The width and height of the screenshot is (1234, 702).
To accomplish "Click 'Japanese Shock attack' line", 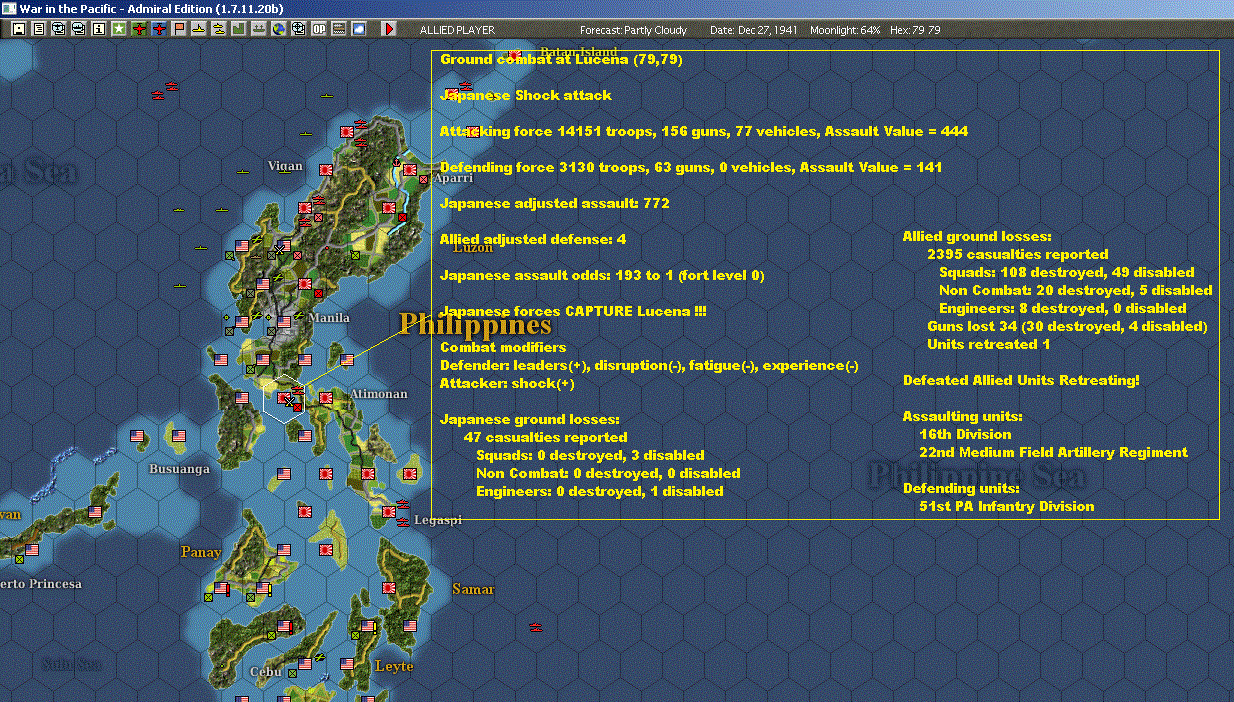I will [526, 95].
